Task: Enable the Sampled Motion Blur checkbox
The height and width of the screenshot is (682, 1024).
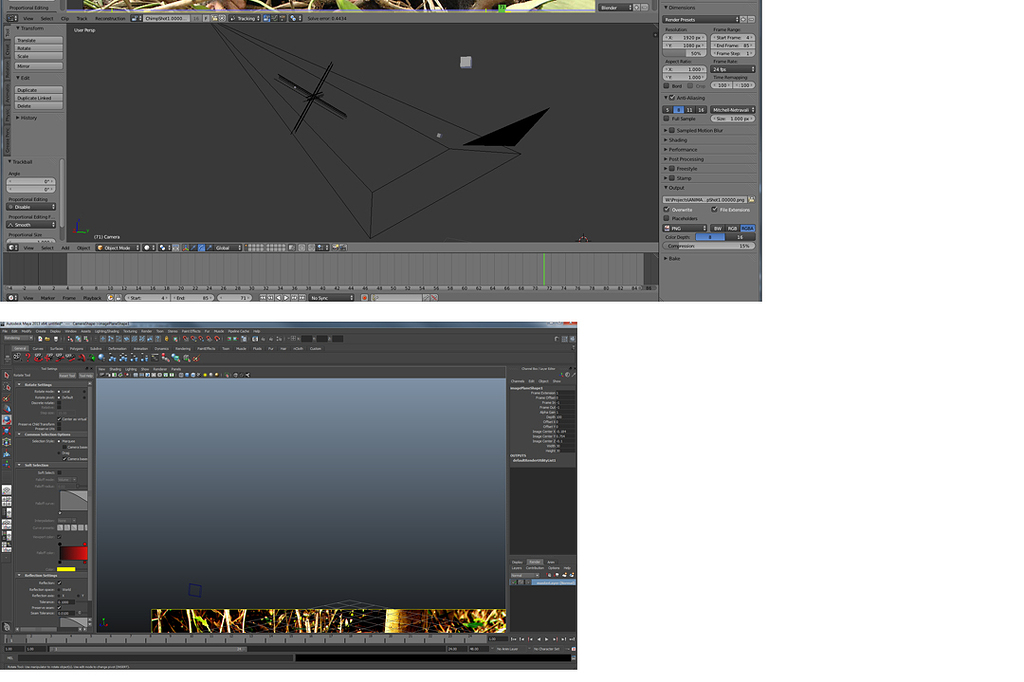Action: tap(672, 131)
